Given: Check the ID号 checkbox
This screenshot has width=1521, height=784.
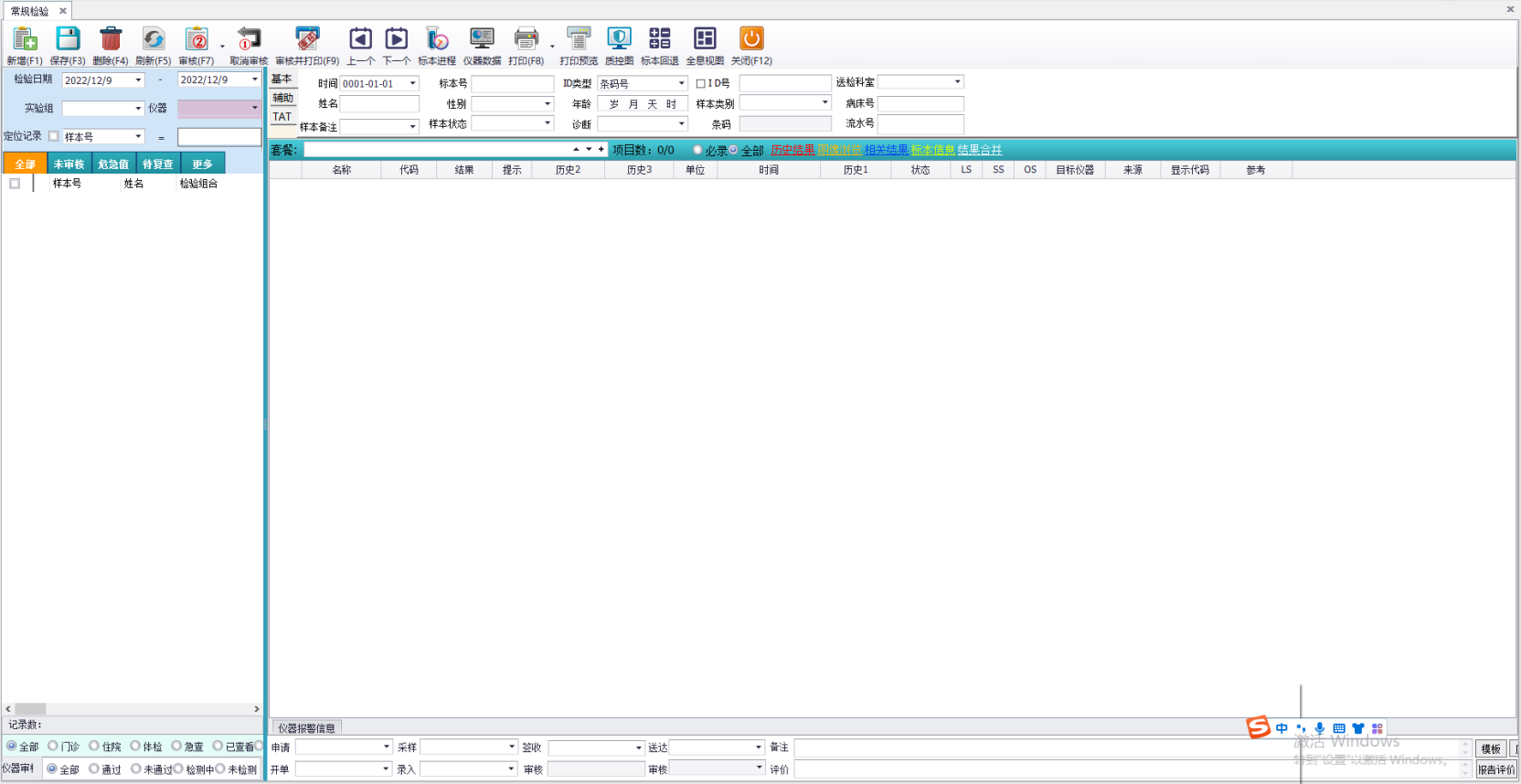Looking at the screenshot, I should (x=701, y=83).
